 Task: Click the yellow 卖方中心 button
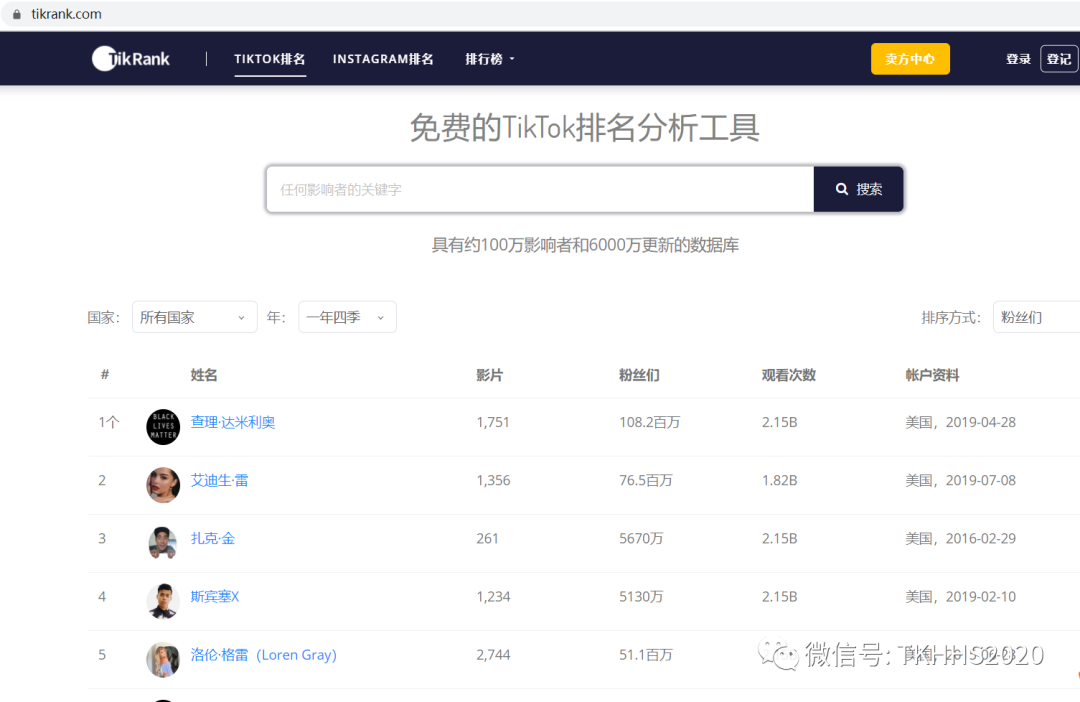[910, 59]
